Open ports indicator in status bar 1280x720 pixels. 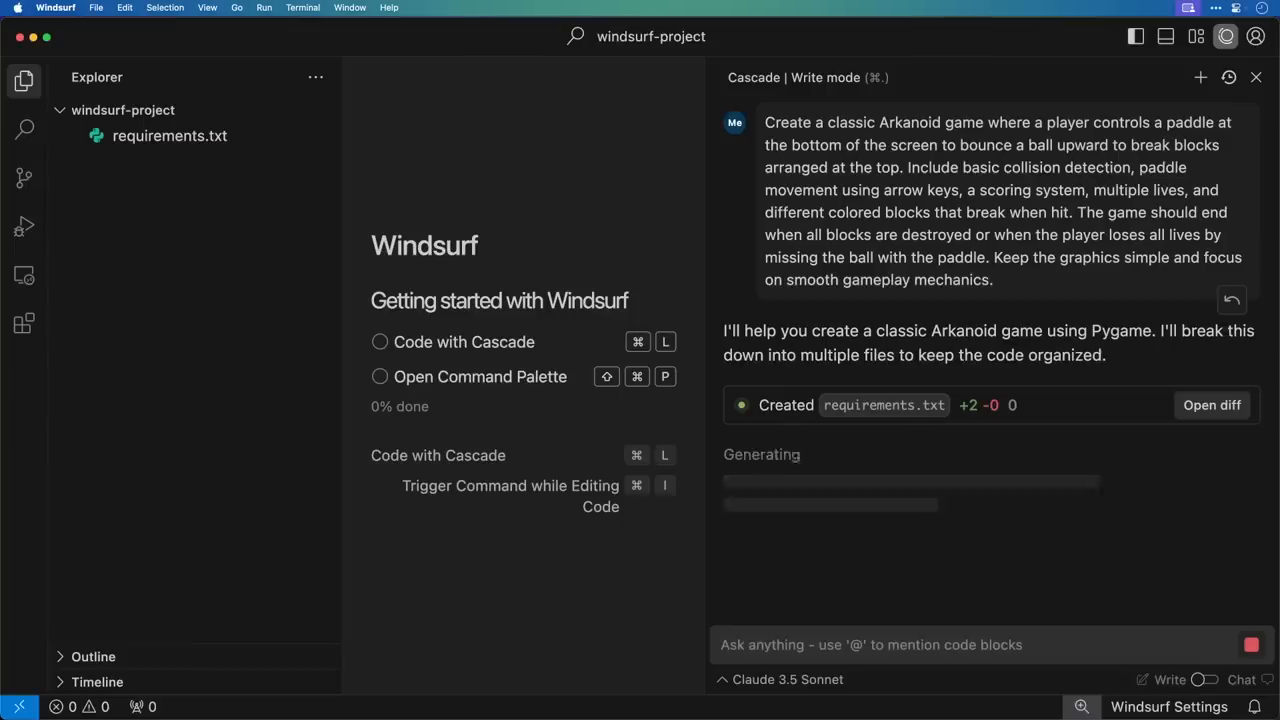(143, 707)
